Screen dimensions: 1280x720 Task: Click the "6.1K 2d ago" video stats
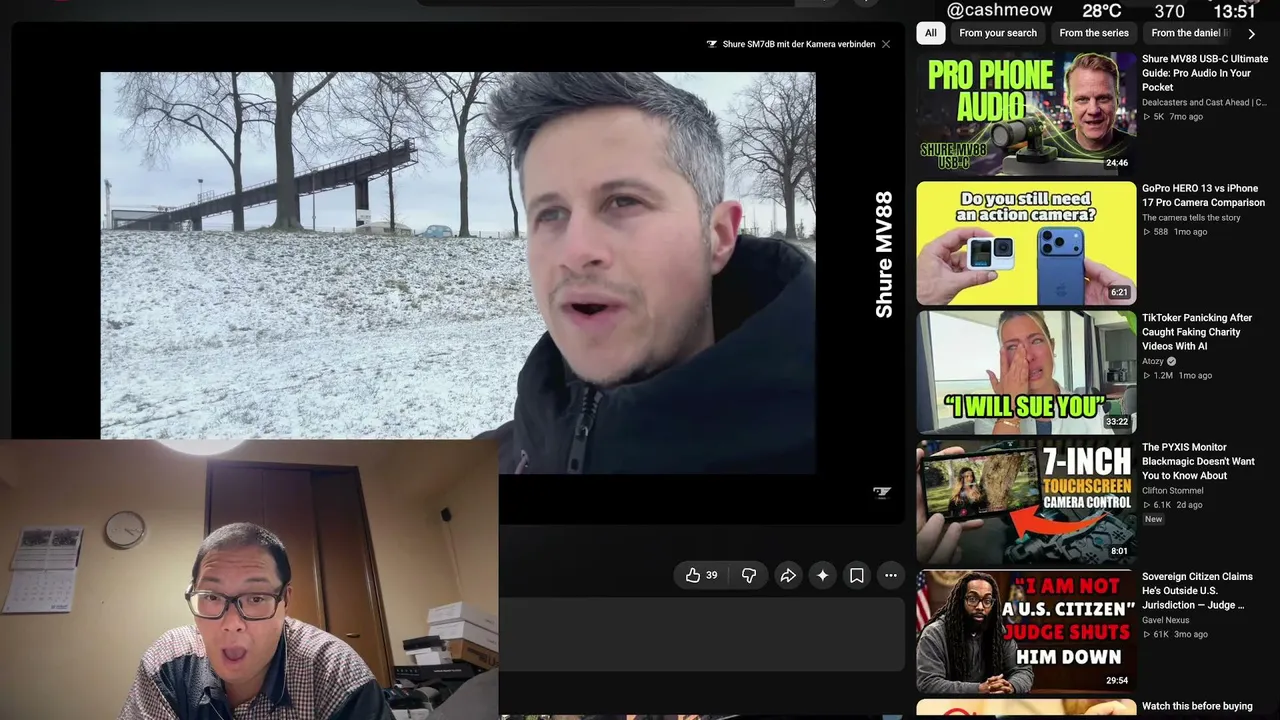tap(1173, 505)
